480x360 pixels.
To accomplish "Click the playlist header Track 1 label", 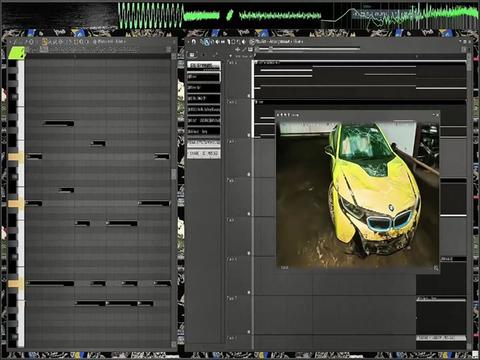I will (232, 63).
